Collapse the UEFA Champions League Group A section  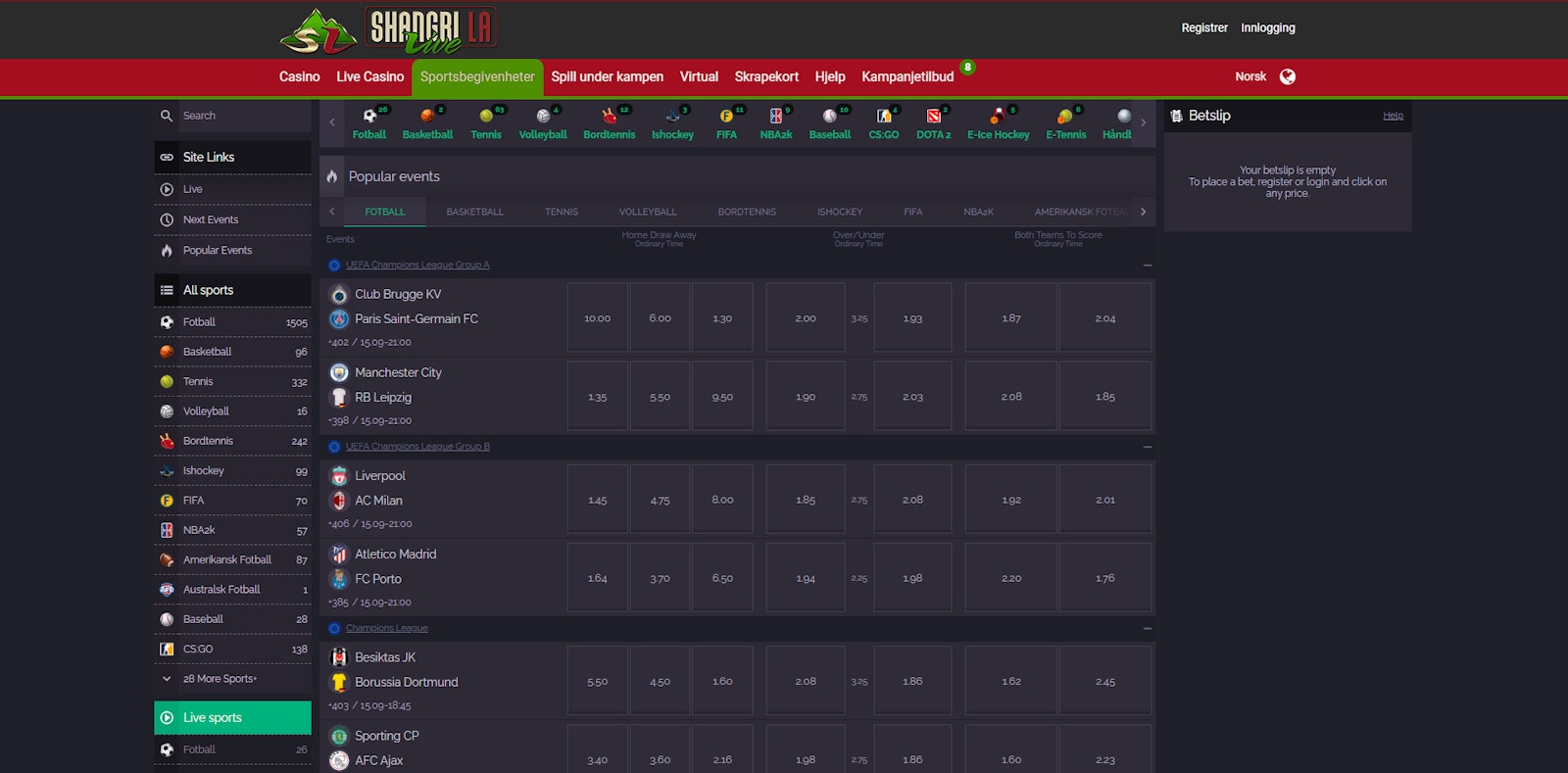1147,266
